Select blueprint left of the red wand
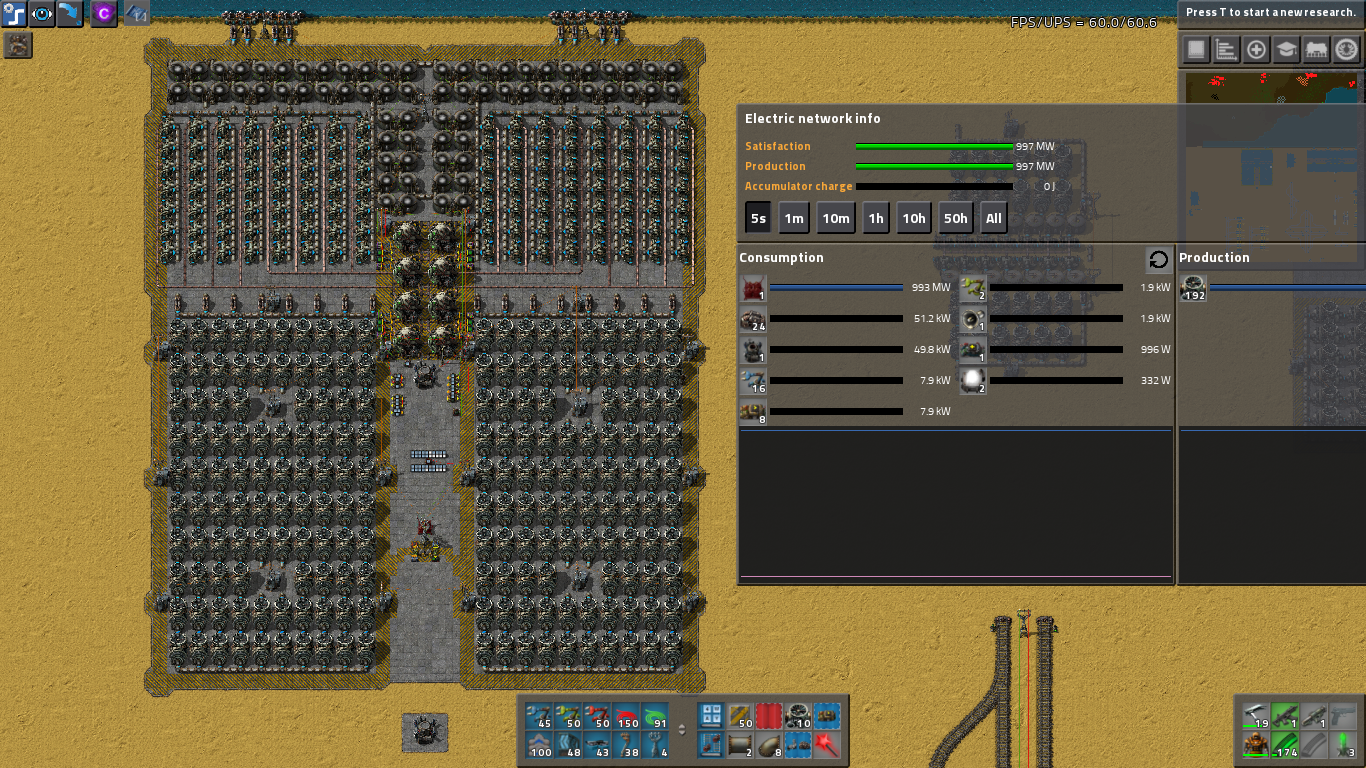The width and height of the screenshot is (1366, 768). (798, 745)
